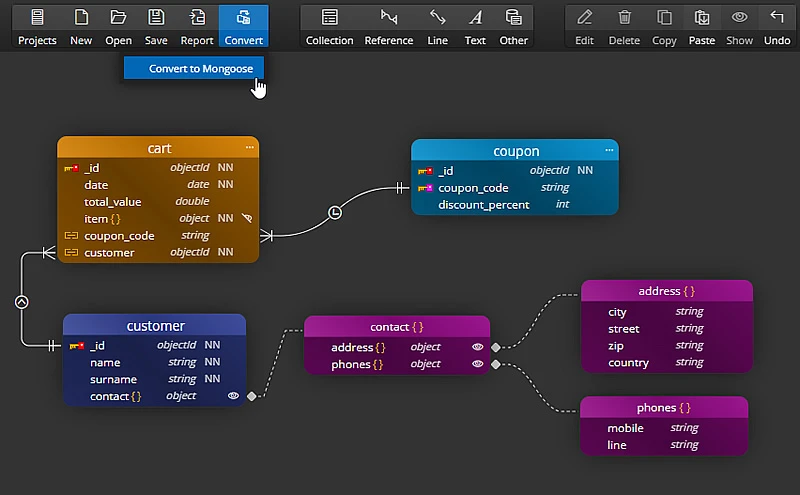
Task: Select the coupon collection header
Action: (515, 151)
